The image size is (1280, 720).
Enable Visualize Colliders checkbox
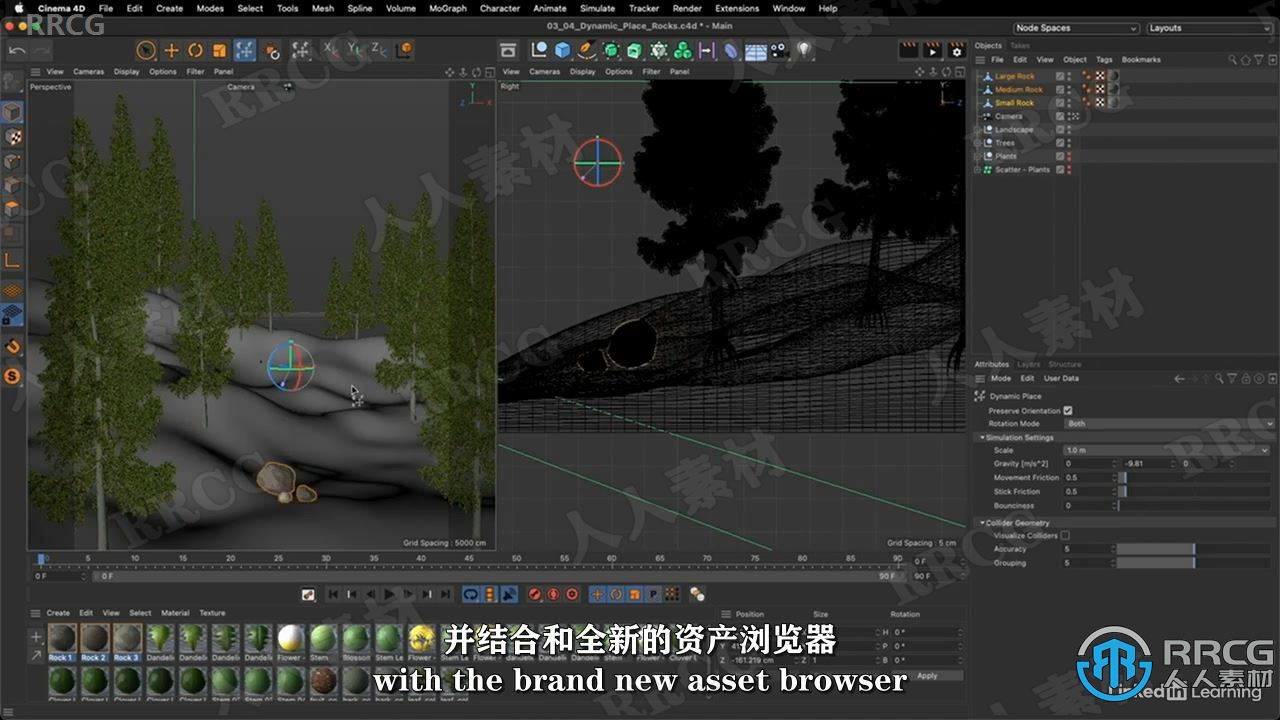pyautogui.click(x=1065, y=536)
